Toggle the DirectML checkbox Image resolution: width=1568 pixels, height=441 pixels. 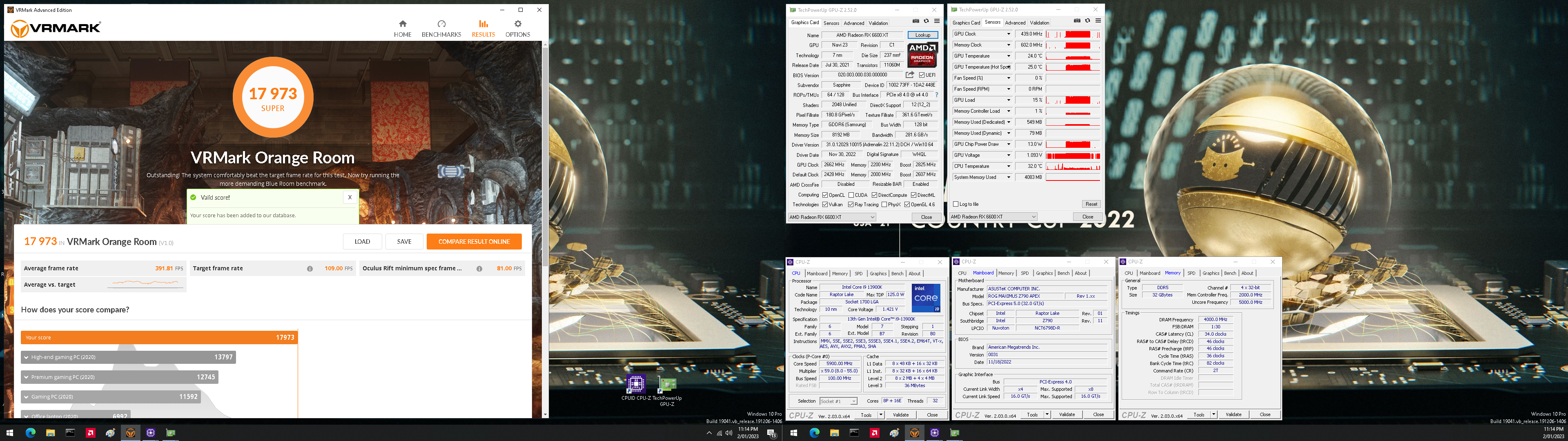pyautogui.click(x=914, y=195)
